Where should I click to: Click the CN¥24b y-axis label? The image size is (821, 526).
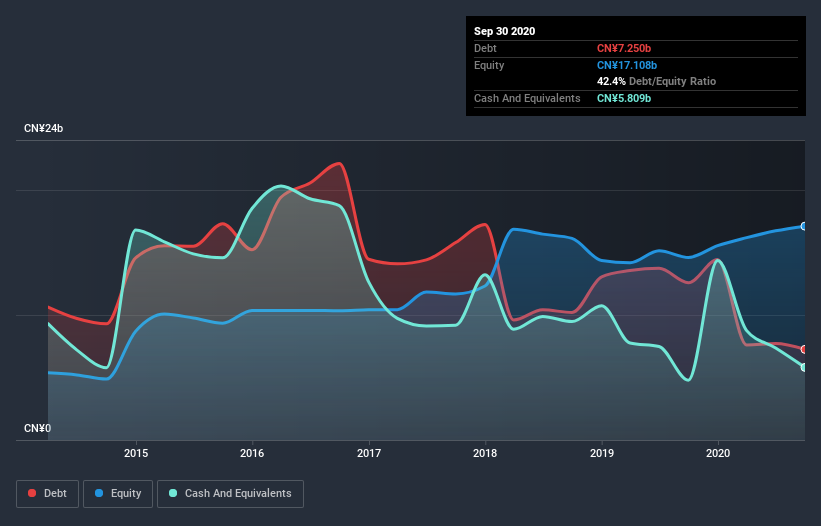(43, 128)
